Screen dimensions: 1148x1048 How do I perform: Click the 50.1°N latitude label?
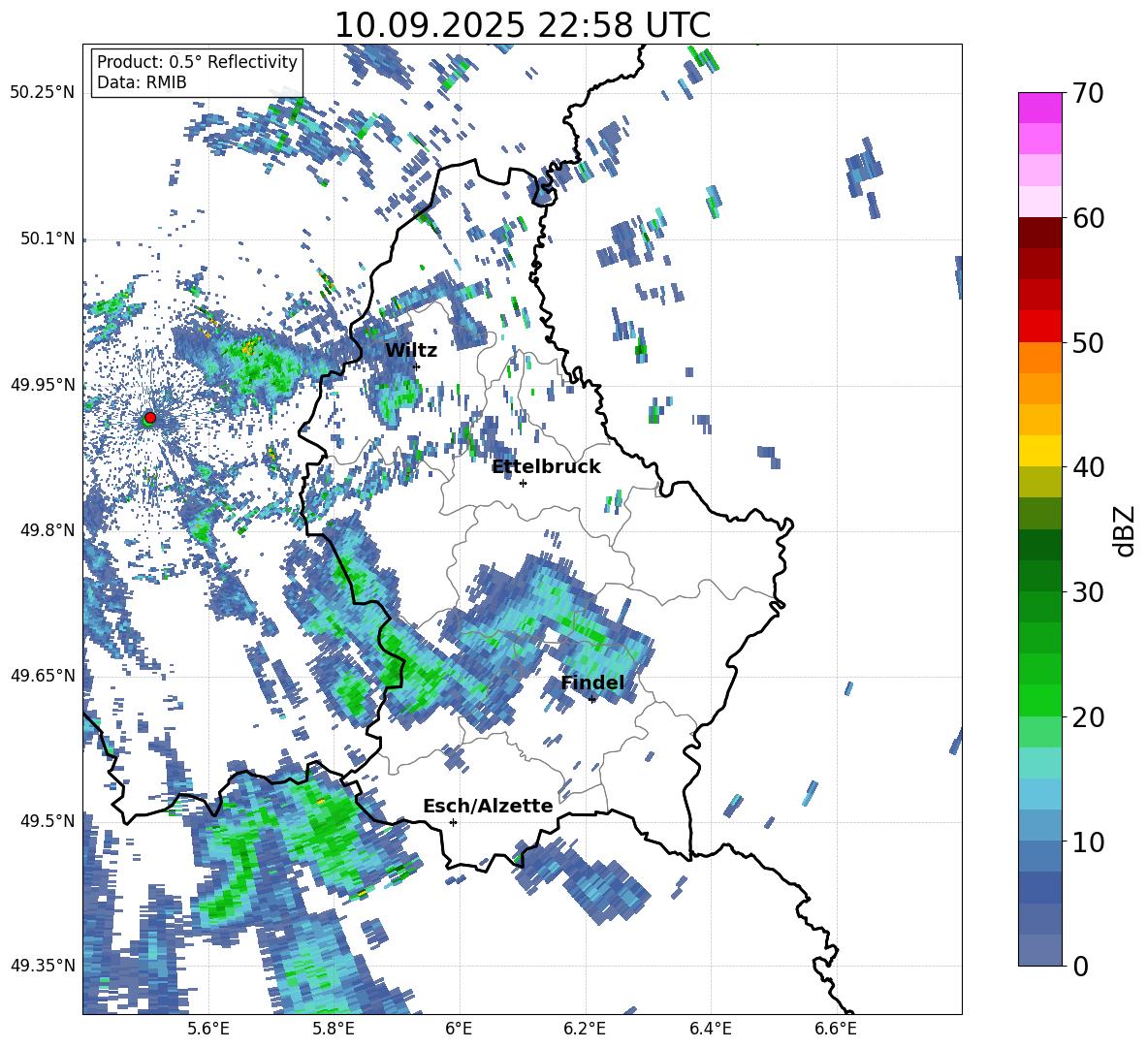(47, 238)
